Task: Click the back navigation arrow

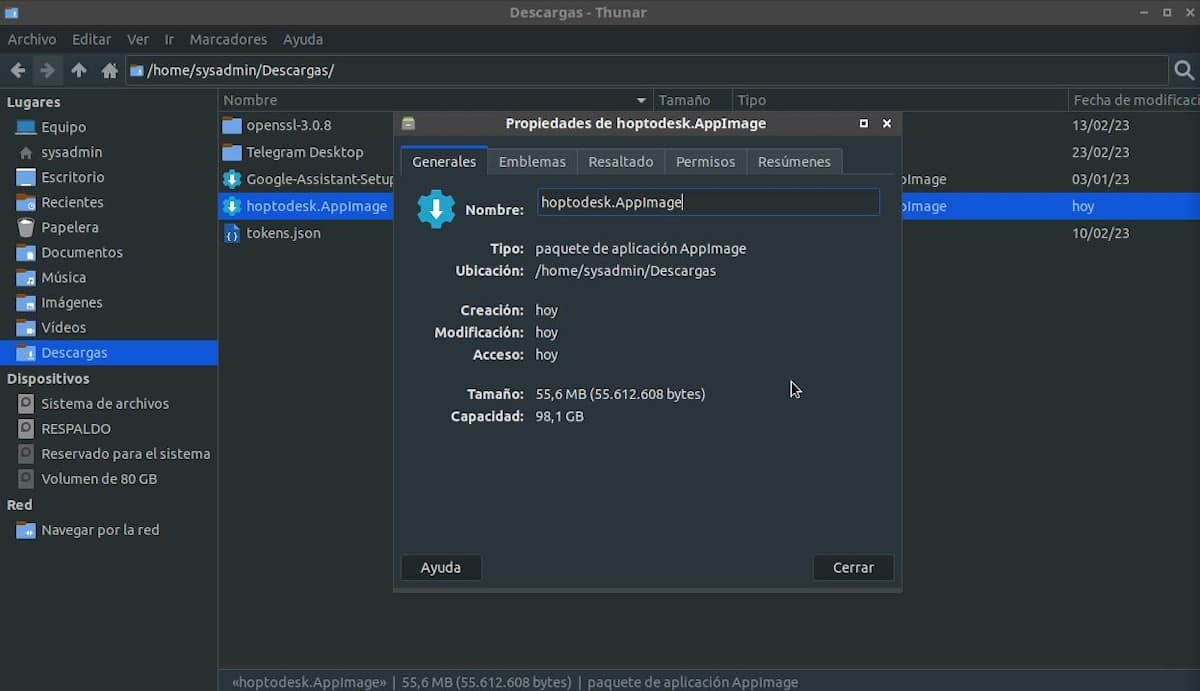Action: [17, 70]
